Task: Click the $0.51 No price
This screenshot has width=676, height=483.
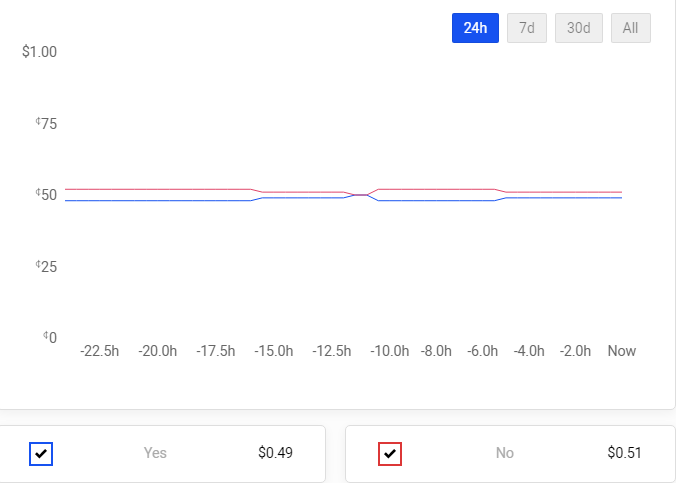Action: tap(625, 453)
